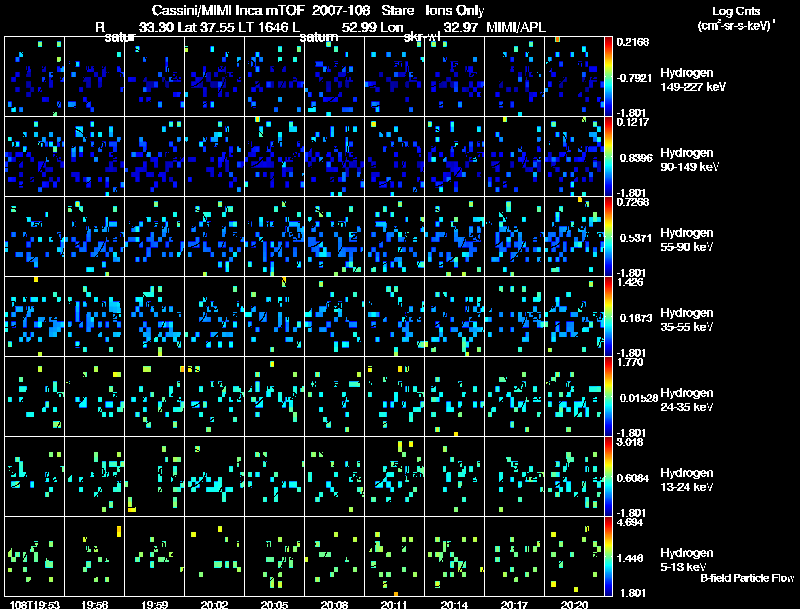Click the Hydrogen 24-35 keV panel at 20:02
800x609 pixels.
pos(214,396)
